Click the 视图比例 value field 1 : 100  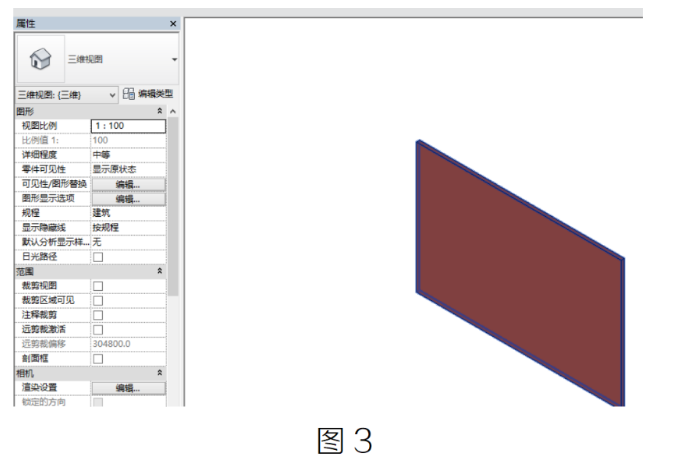[x=128, y=126]
